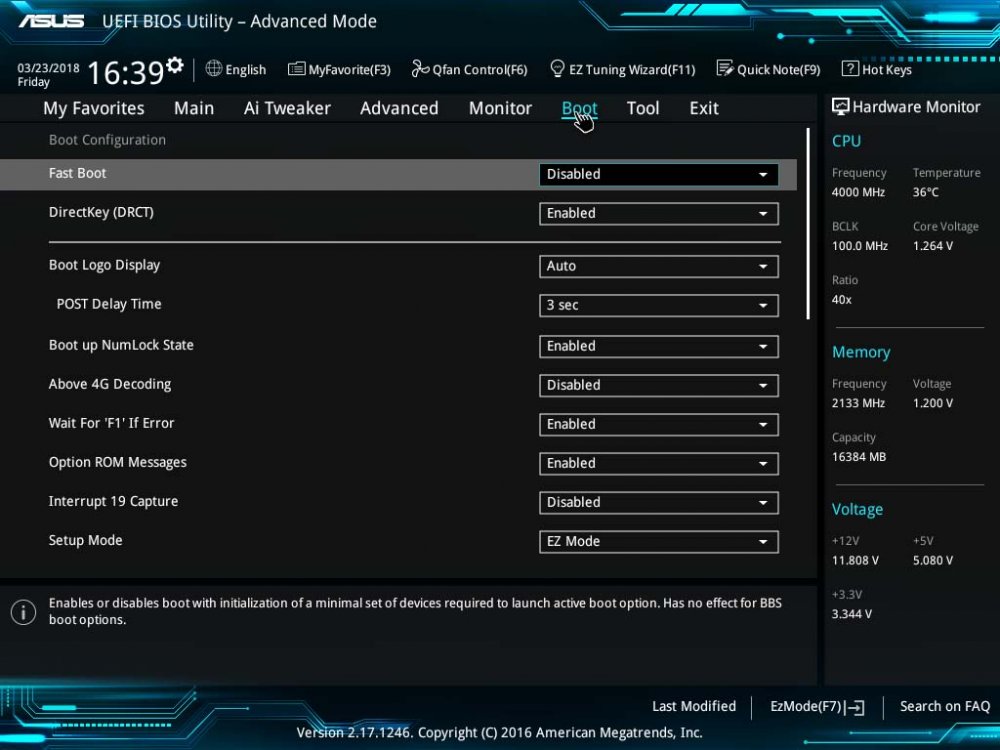Screen dimensions: 1000x750
Task: Open the DirectKey (DRCT) dropdown
Action: 658,214
